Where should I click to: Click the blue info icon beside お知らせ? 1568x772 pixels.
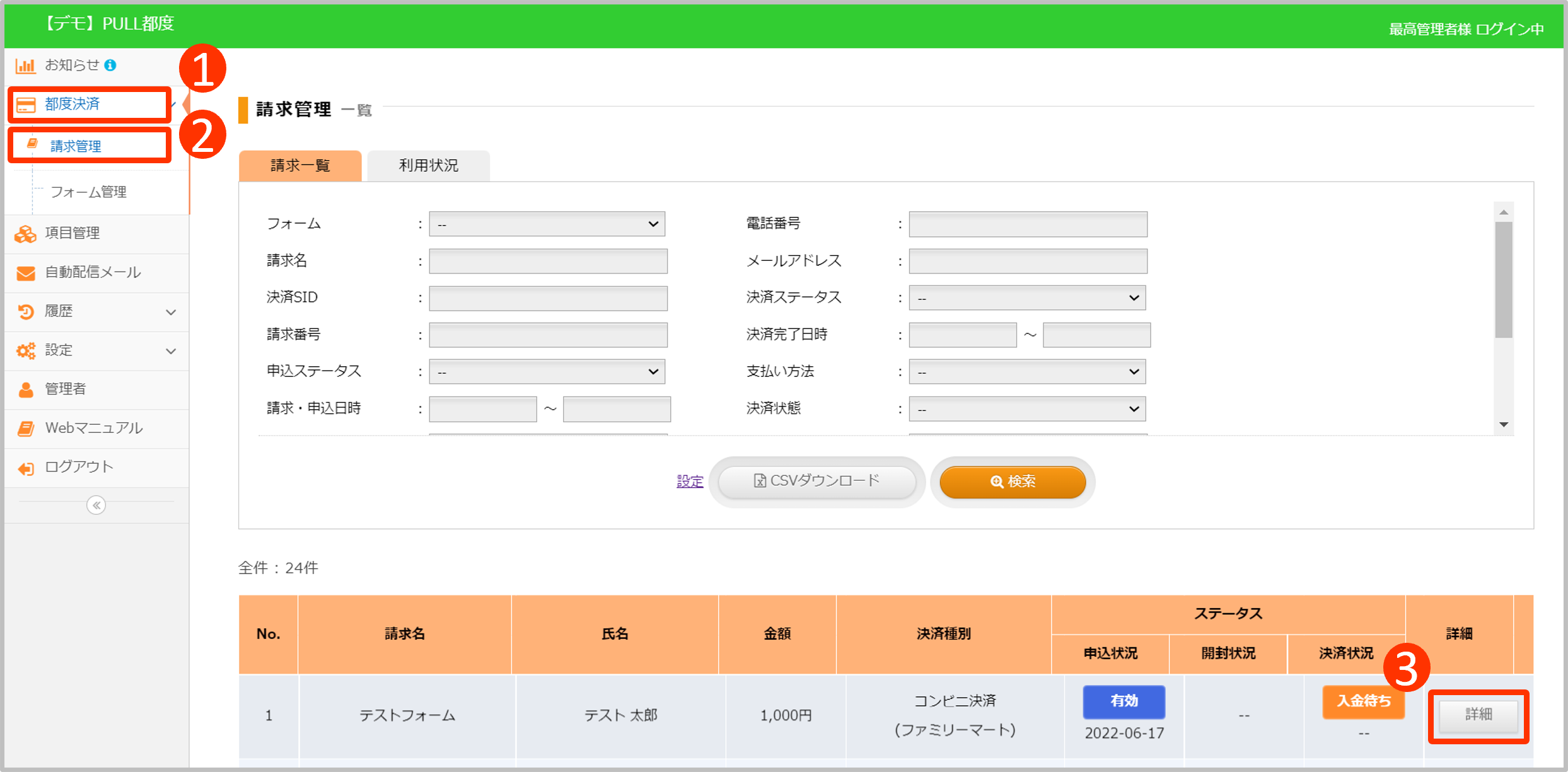pyautogui.click(x=110, y=65)
